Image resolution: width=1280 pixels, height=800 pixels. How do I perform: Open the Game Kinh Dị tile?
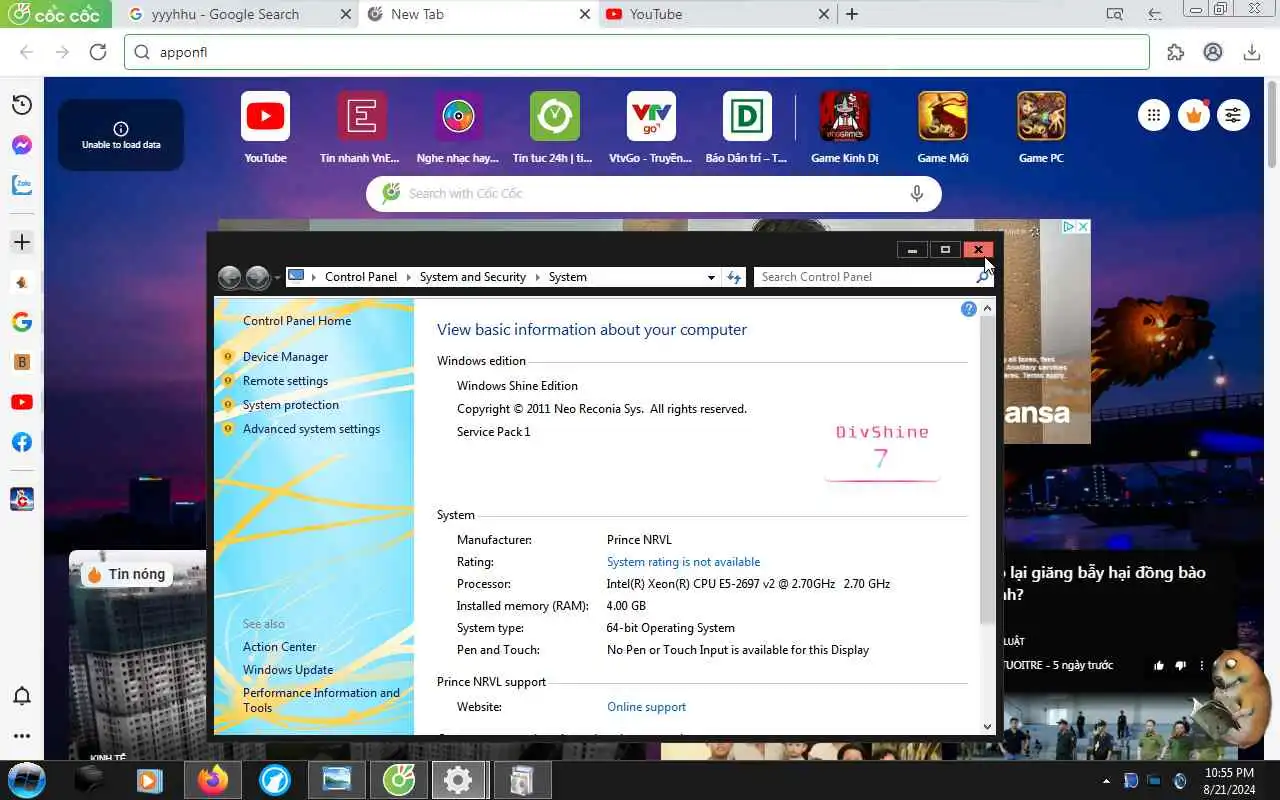(845, 127)
